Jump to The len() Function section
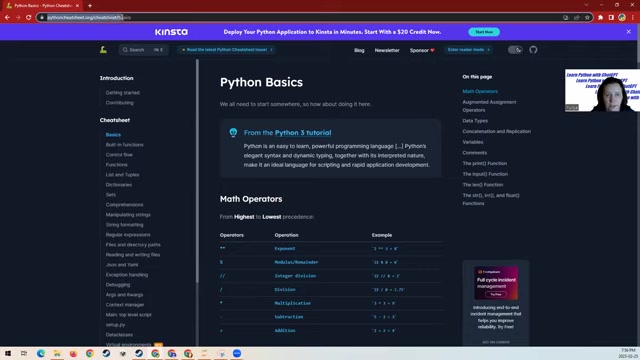 point(483,185)
